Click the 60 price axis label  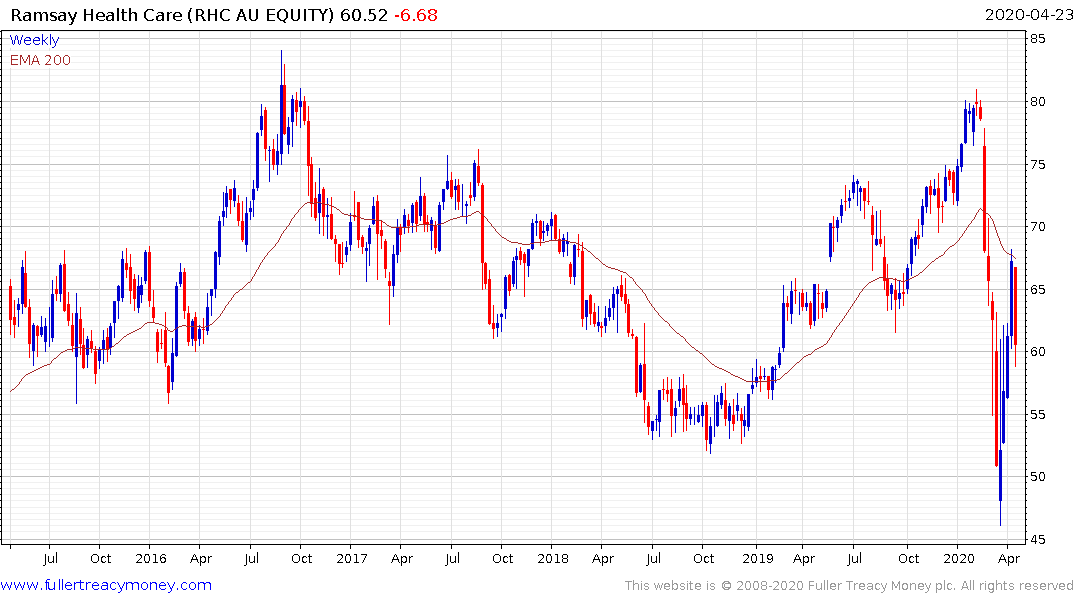(1038, 352)
